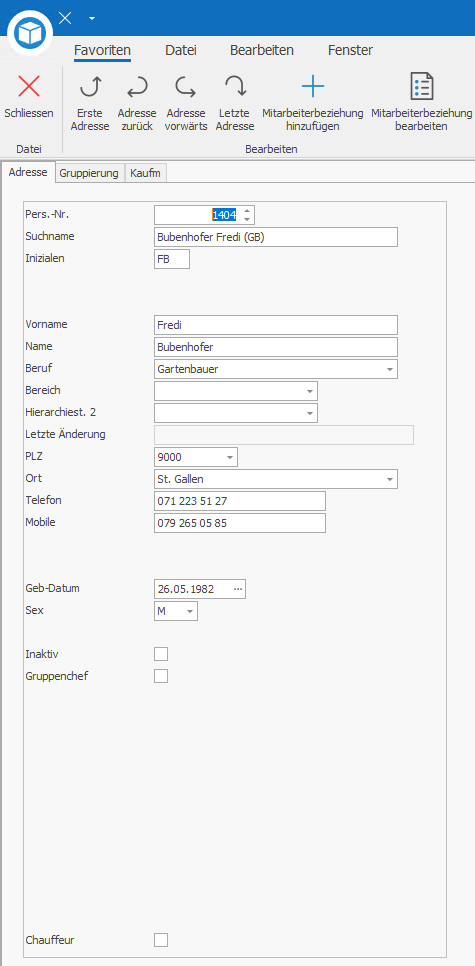
Task: Open the Bearbeiten ribbon menu
Action: (x=262, y=51)
